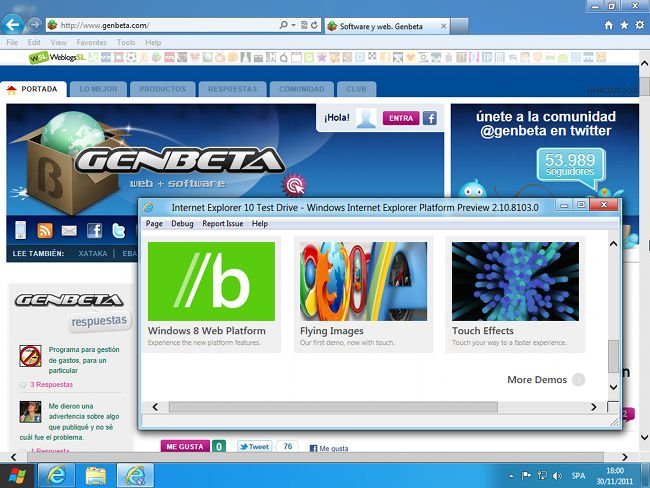Click the email envelope icon on Genbeta
650x488 pixels.
click(x=69, y=231)
